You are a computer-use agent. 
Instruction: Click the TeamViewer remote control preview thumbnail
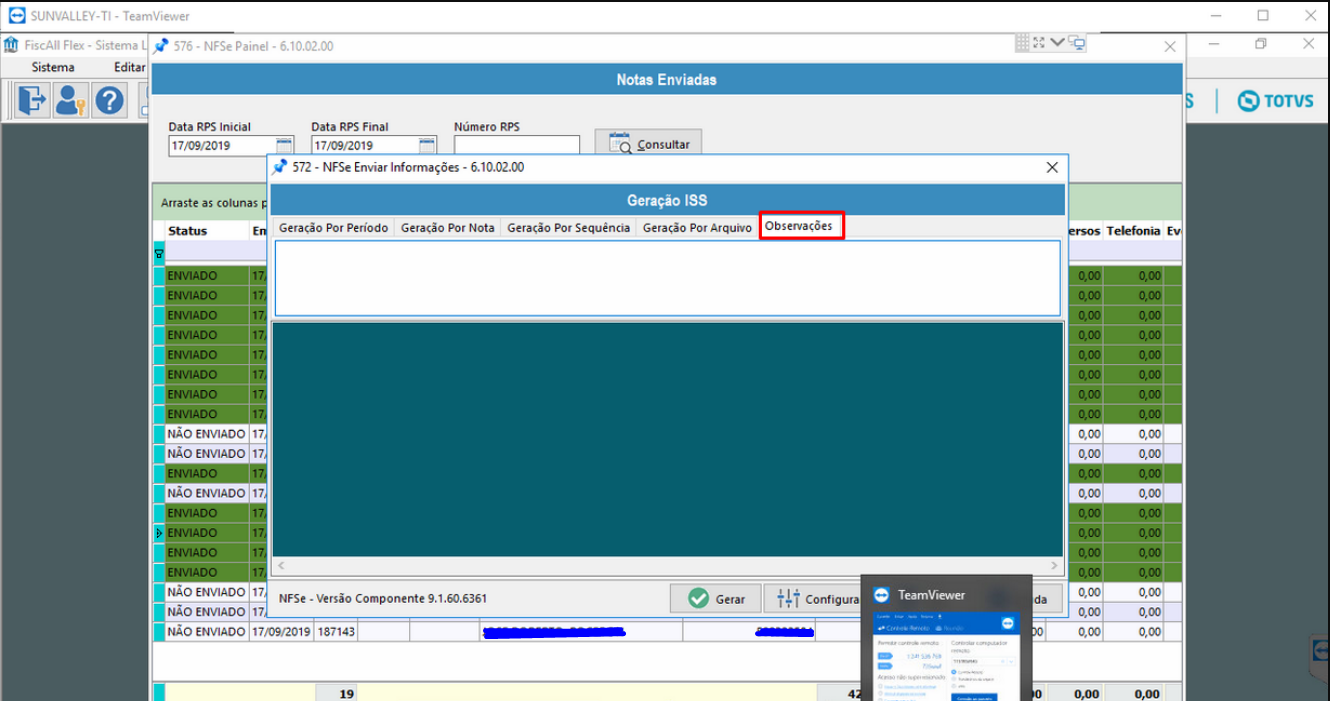tap(946, 656)
